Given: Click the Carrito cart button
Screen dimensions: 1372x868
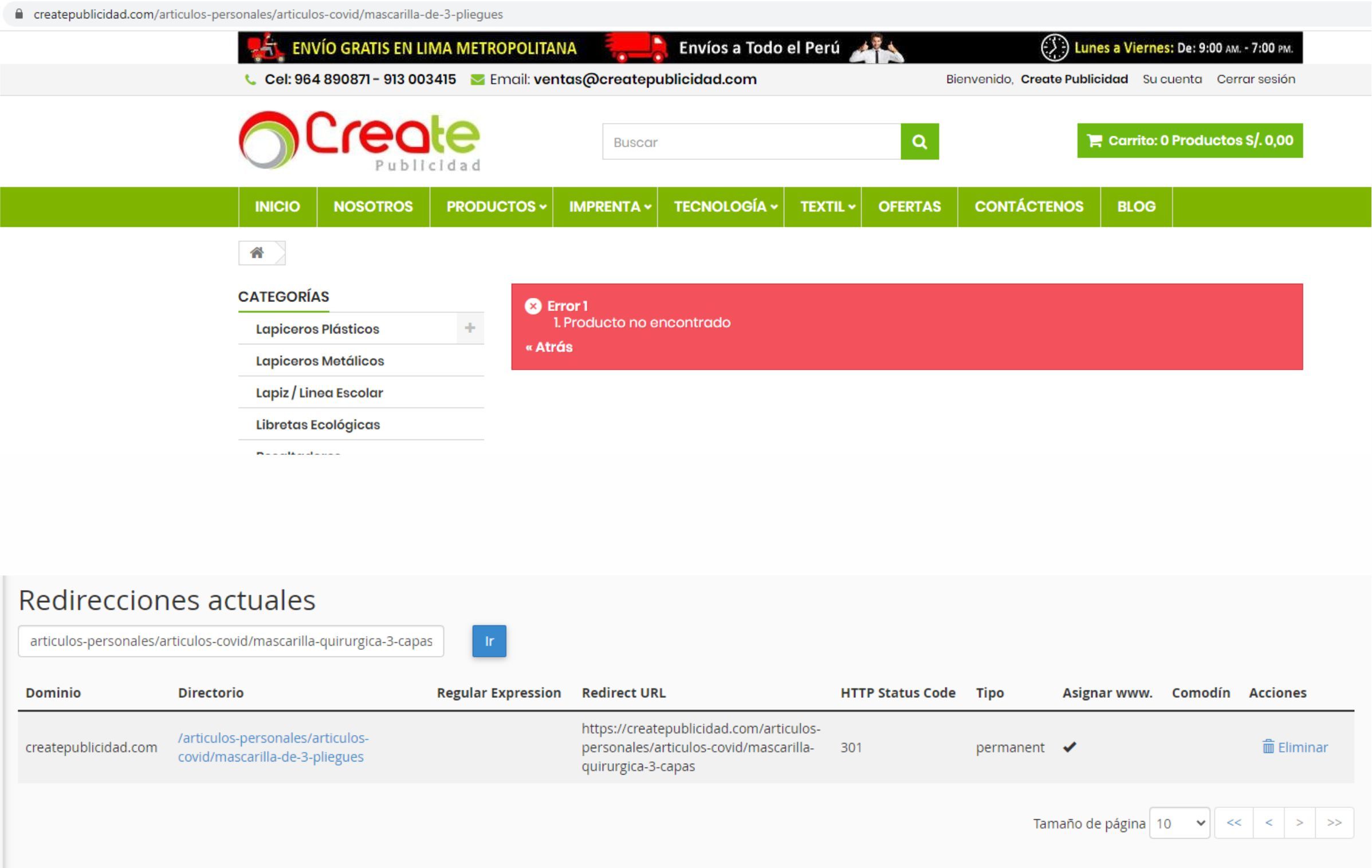Looking at the screenshot, I should [1190, 140].
